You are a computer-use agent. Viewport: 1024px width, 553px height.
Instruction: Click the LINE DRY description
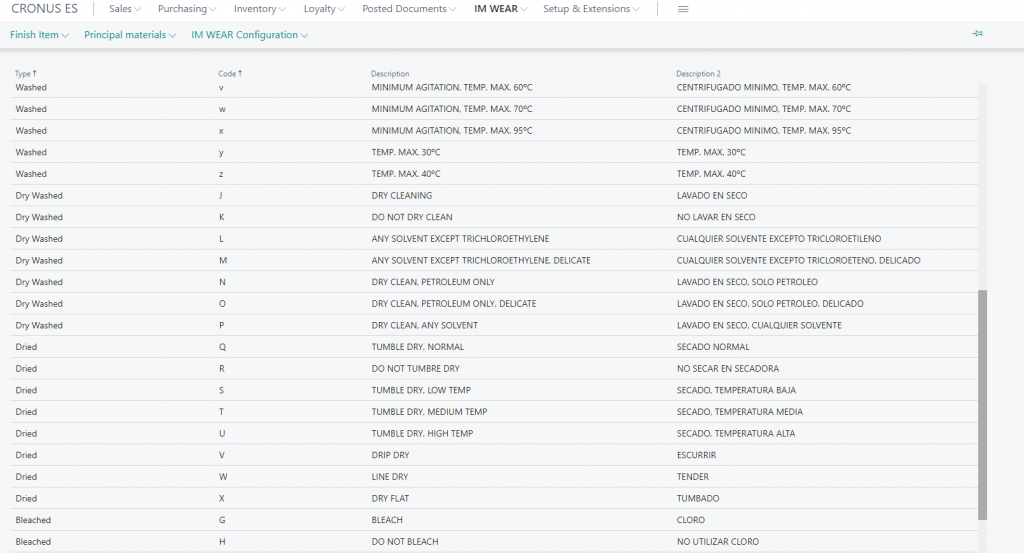(390, 476)
